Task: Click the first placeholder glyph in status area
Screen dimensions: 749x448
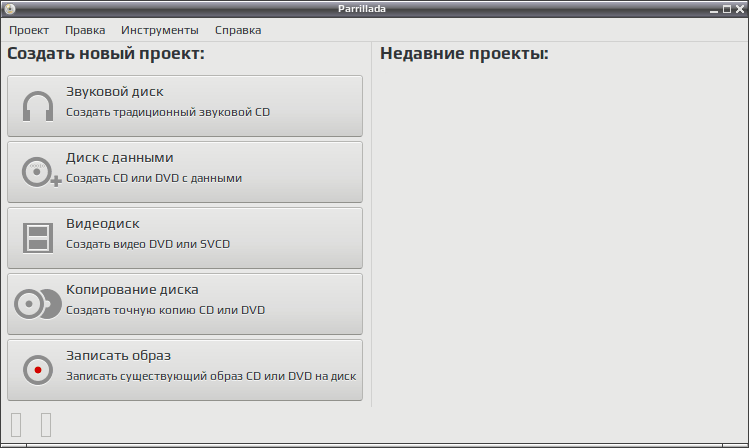Action: pos(16,425)
